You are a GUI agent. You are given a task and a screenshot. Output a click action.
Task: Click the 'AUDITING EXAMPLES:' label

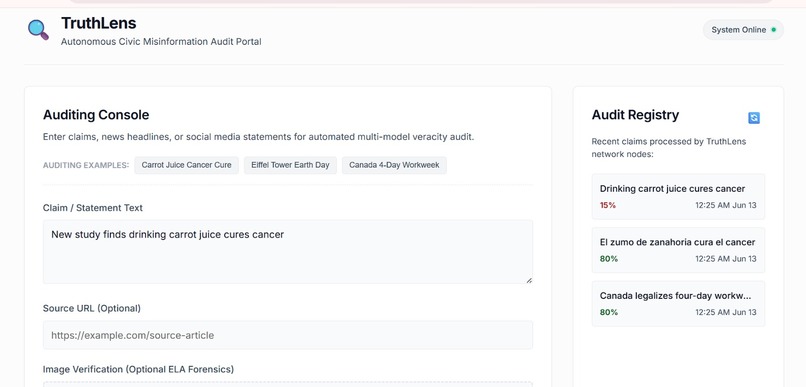(x=86, y=165)
